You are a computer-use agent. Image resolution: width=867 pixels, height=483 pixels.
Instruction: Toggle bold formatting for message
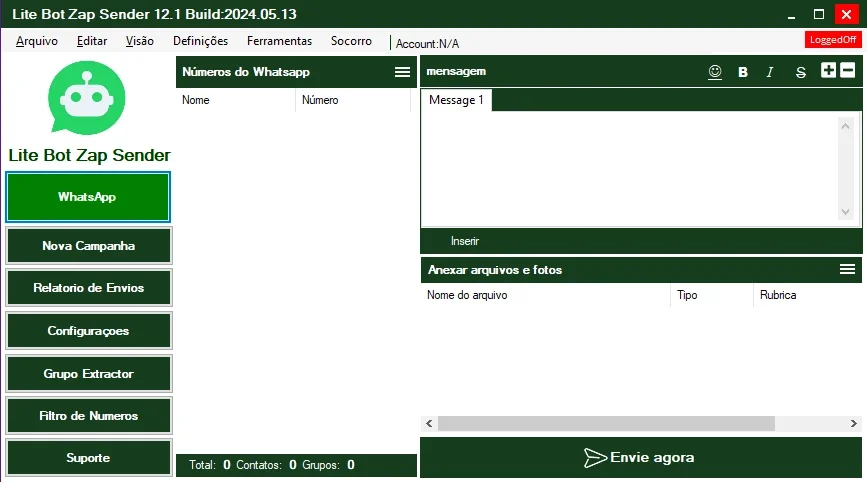[743, 72]
